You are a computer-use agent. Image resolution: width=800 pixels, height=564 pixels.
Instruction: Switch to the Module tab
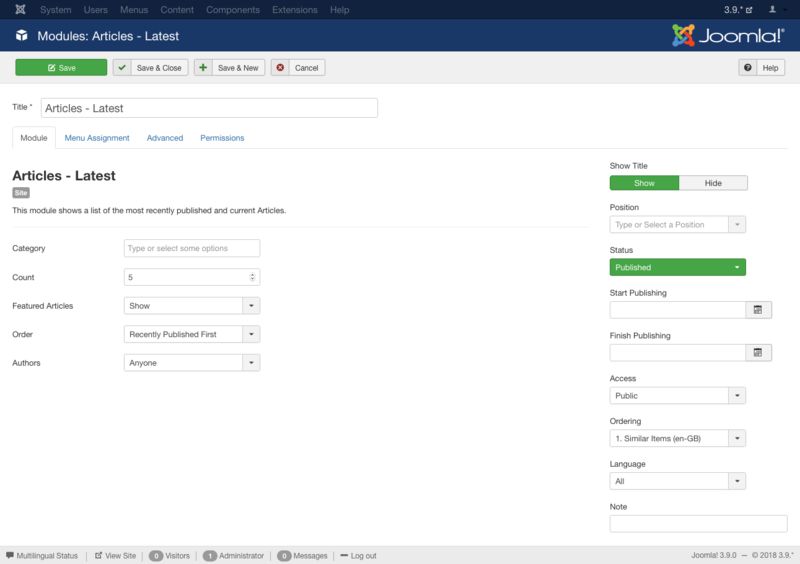click(x=34, y=138)
